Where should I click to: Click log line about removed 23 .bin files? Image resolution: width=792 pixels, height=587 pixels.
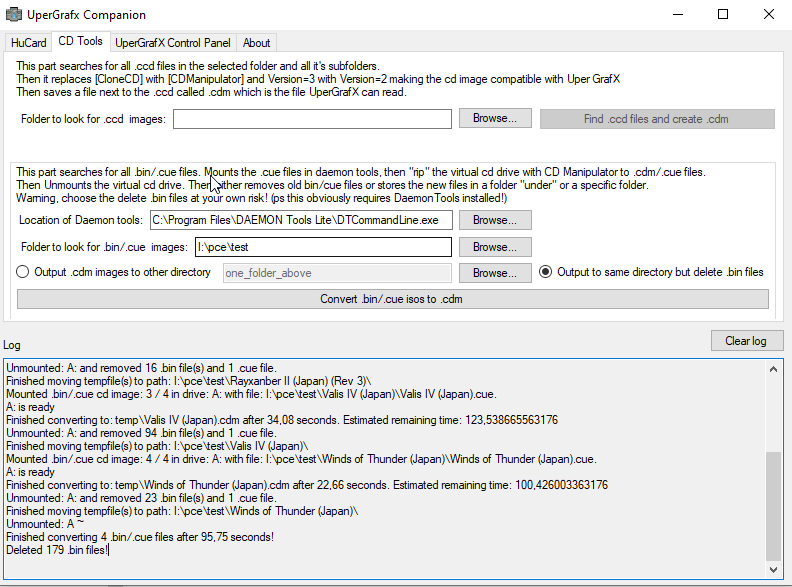tap(141, 498)
